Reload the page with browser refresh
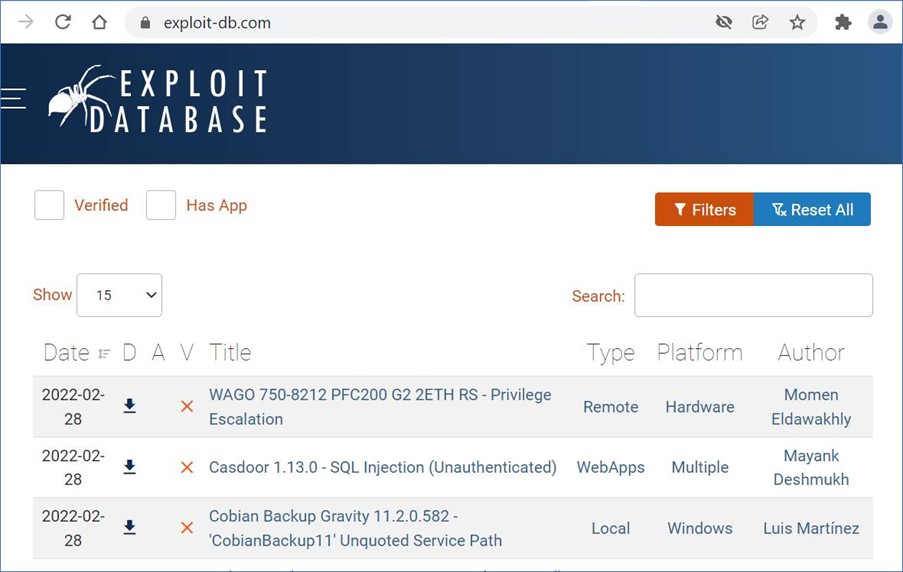This screenshot has width=903, height=572. coord(62,22)
